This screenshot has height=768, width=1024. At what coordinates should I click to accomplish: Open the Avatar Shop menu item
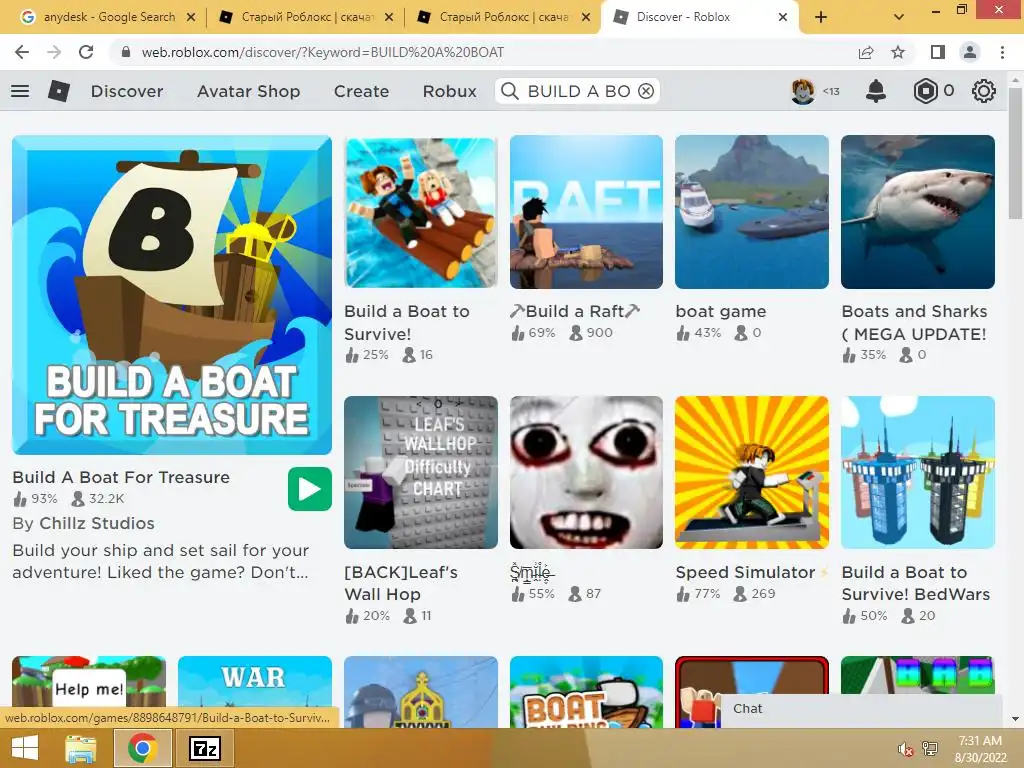coord(248,91)
